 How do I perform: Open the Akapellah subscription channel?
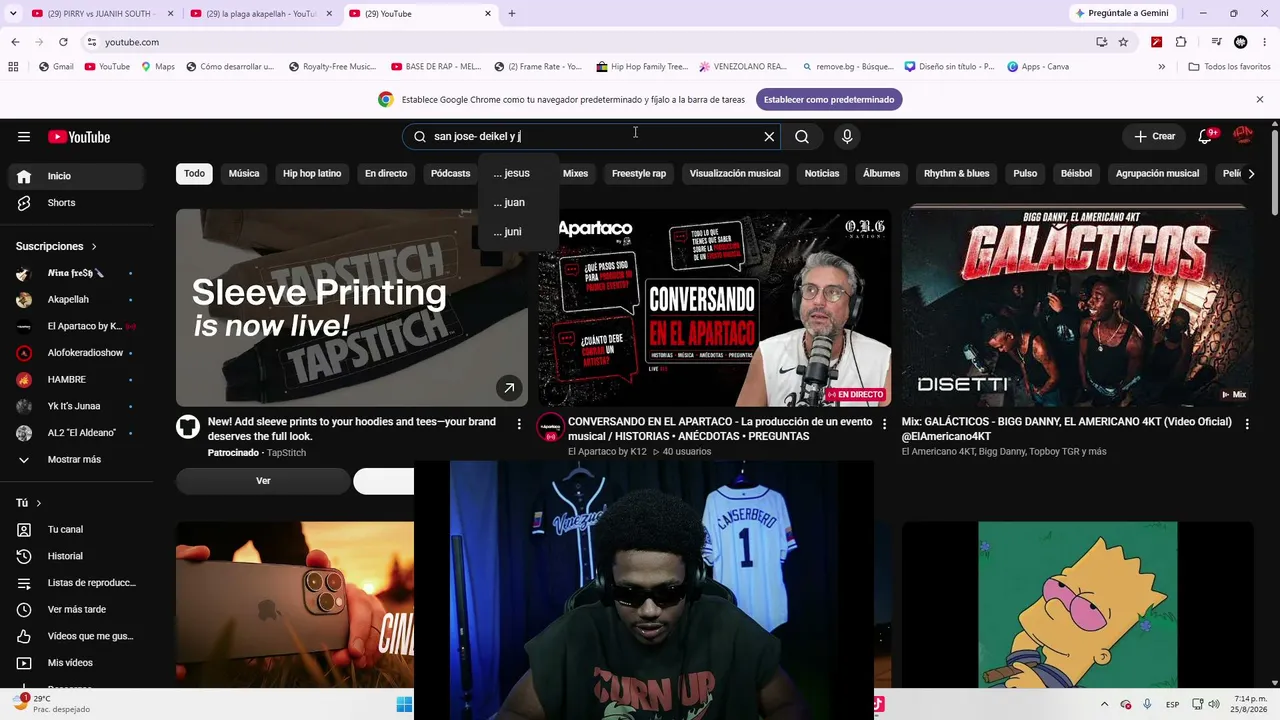click(x=77, y=299)
